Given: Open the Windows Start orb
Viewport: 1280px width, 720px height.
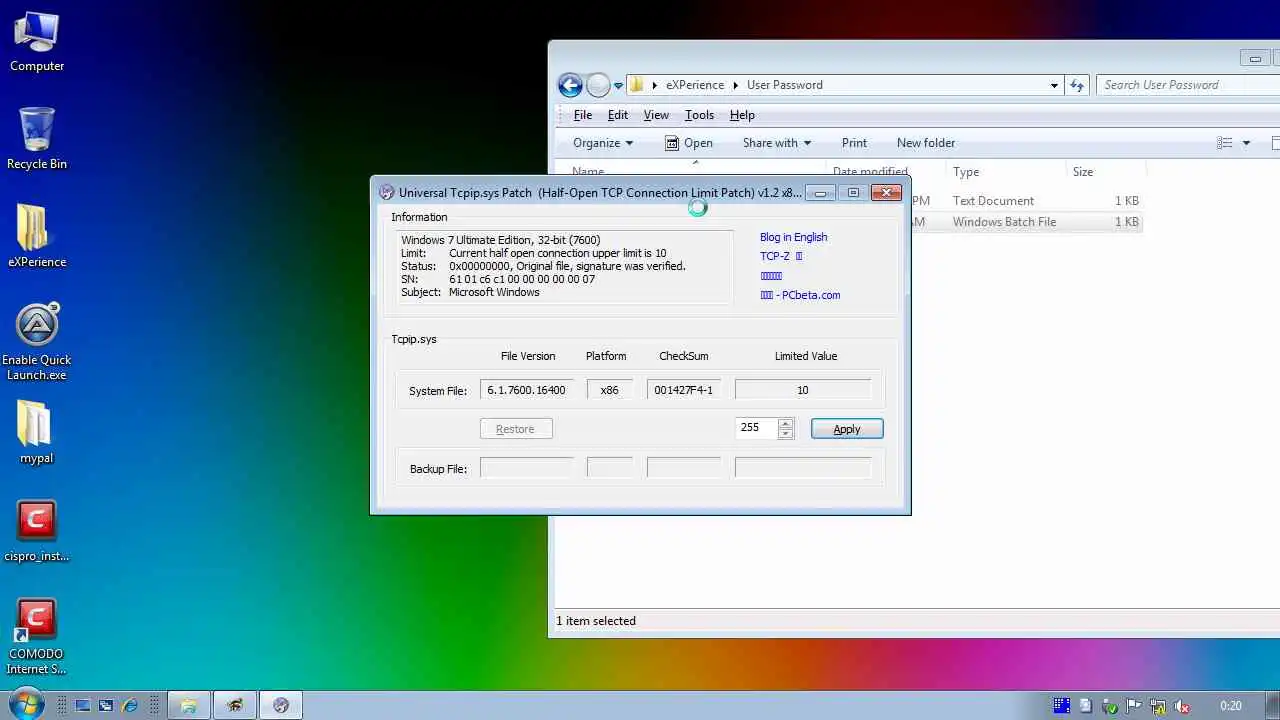Looking at the screenshot, I should pyautogui.click(x=26, y=704).
